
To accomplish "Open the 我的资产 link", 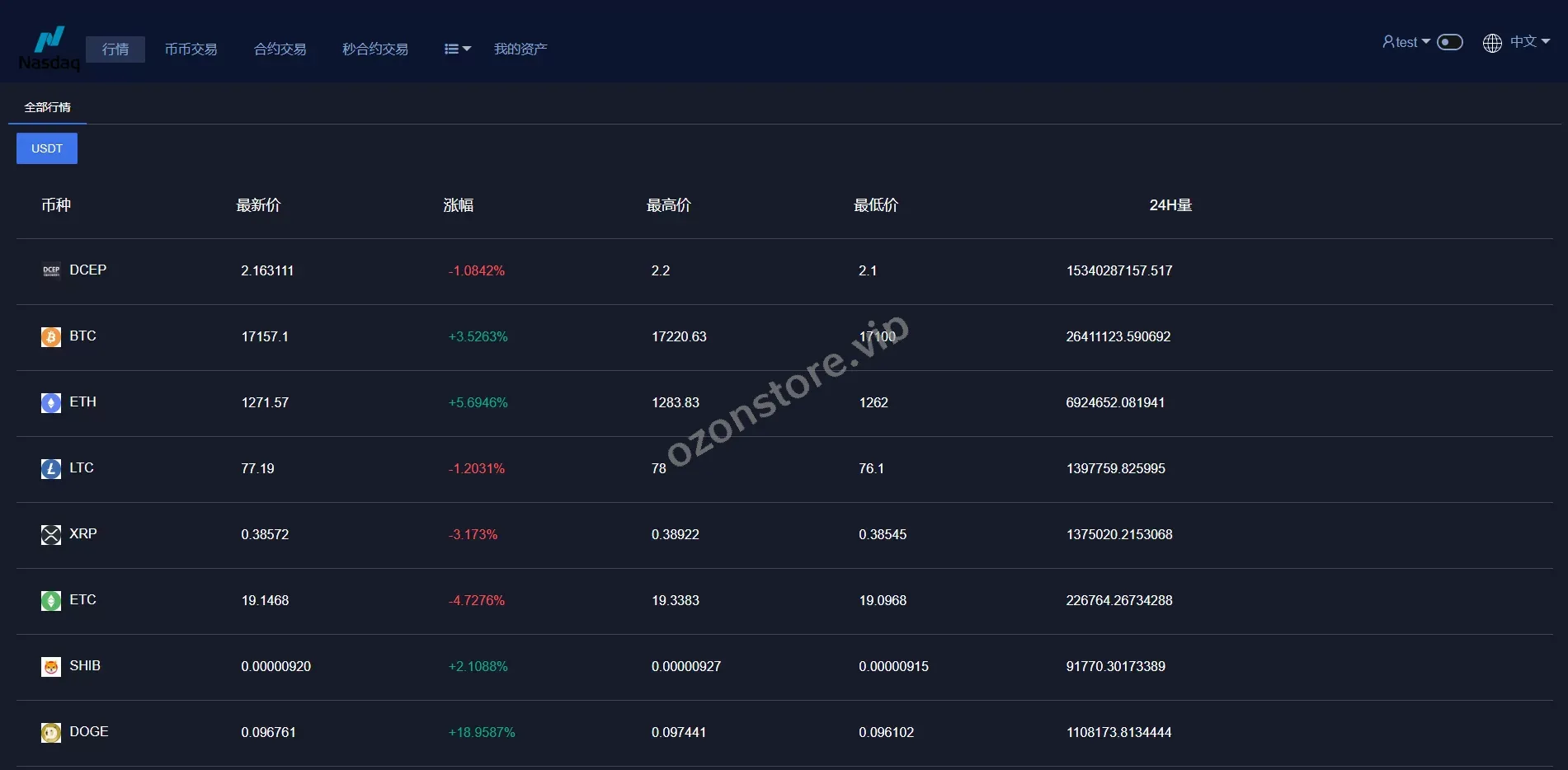I will point(520,49).
